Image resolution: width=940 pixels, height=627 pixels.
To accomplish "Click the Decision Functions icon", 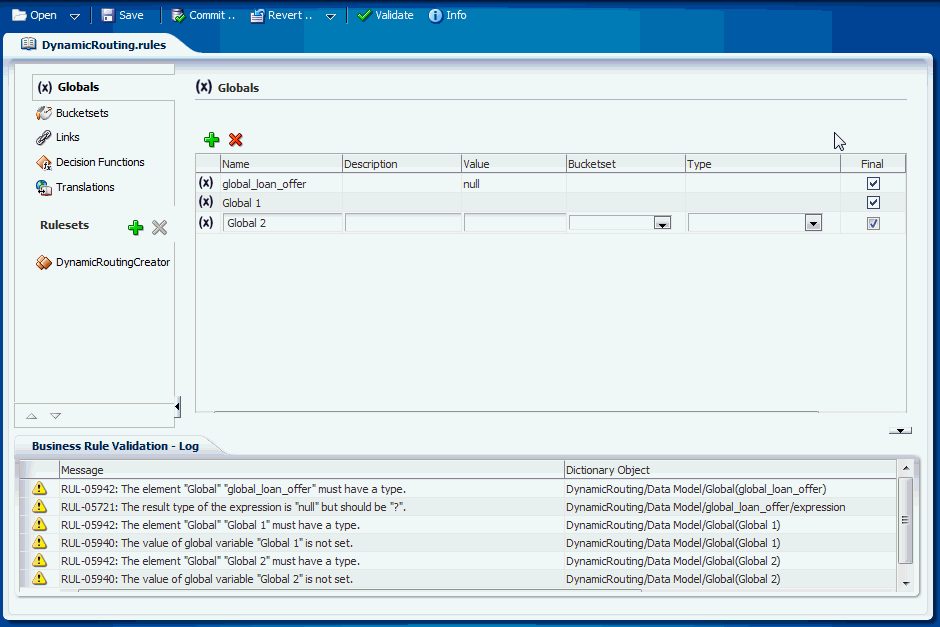I will click(44, 162).
